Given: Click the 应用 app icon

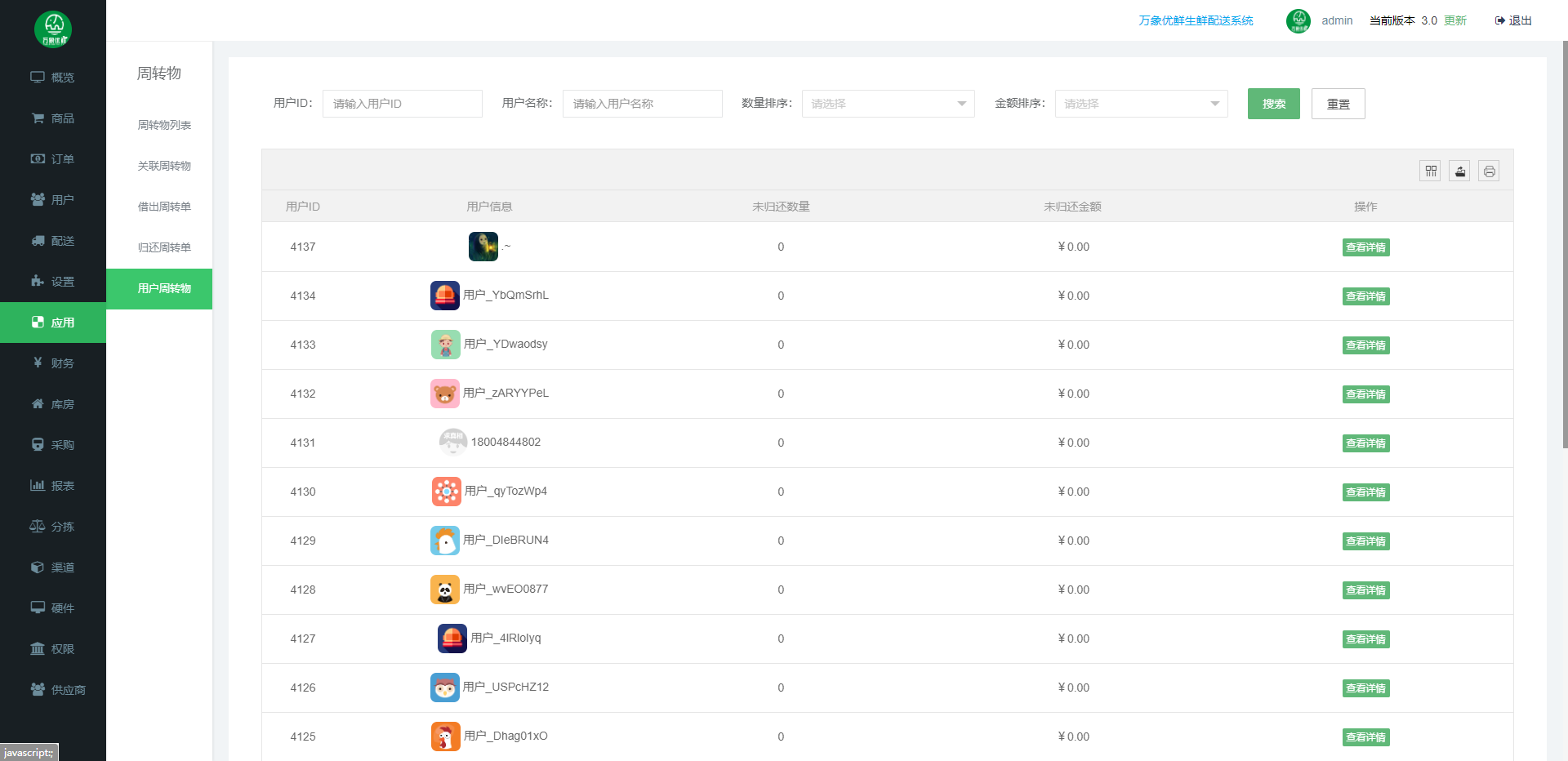Looking at the screenshot, I should pyautogui.click(x=38, y=322).
